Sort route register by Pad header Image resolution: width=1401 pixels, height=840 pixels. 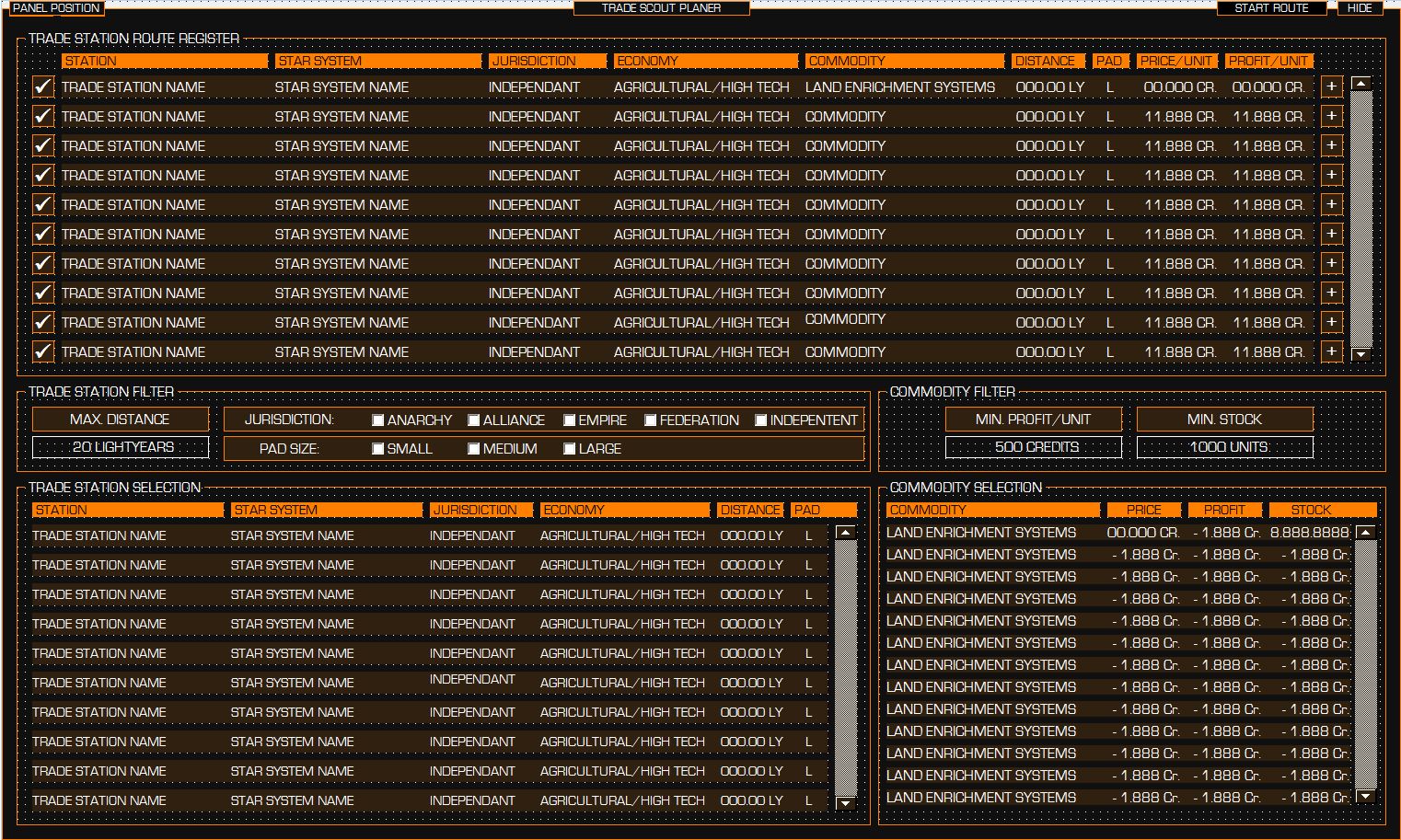click(x=1111, y=61)
